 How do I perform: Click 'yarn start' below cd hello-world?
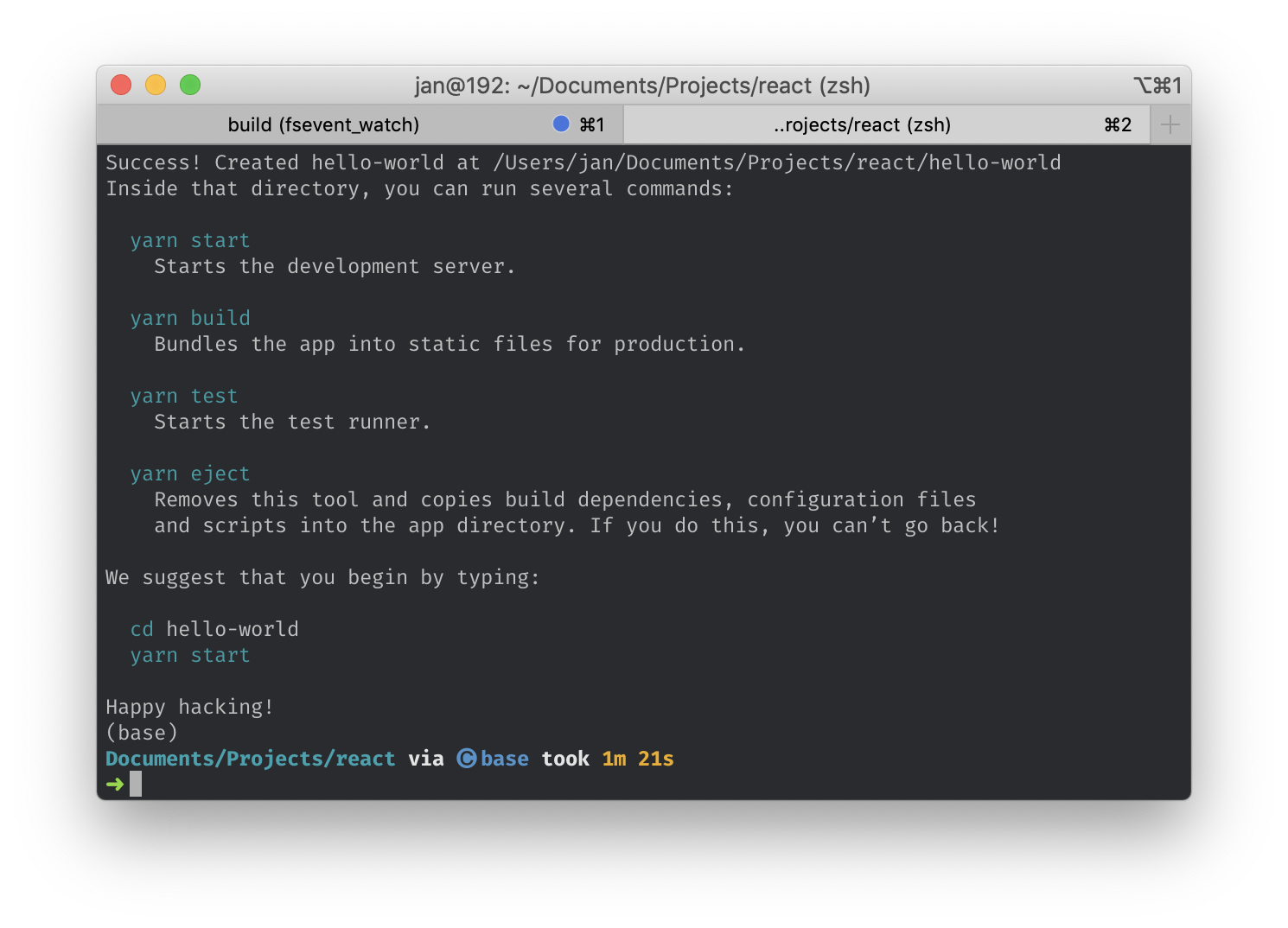tap(190, 655)
